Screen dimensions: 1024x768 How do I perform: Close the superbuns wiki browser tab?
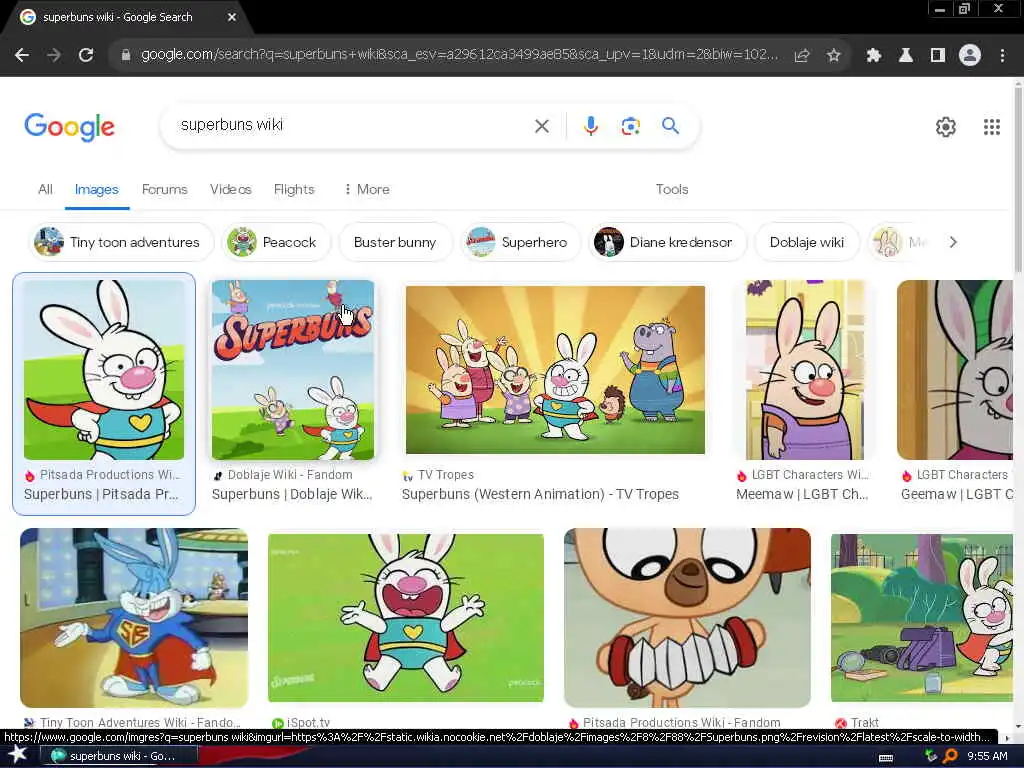click(232, 18)
